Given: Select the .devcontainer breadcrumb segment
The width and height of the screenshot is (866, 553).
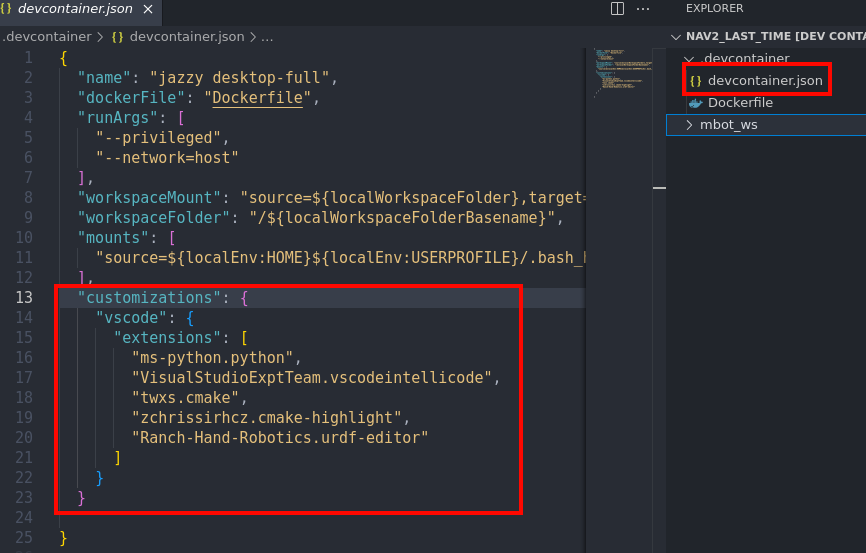Looking at the screenshot, I should (48, 37).
